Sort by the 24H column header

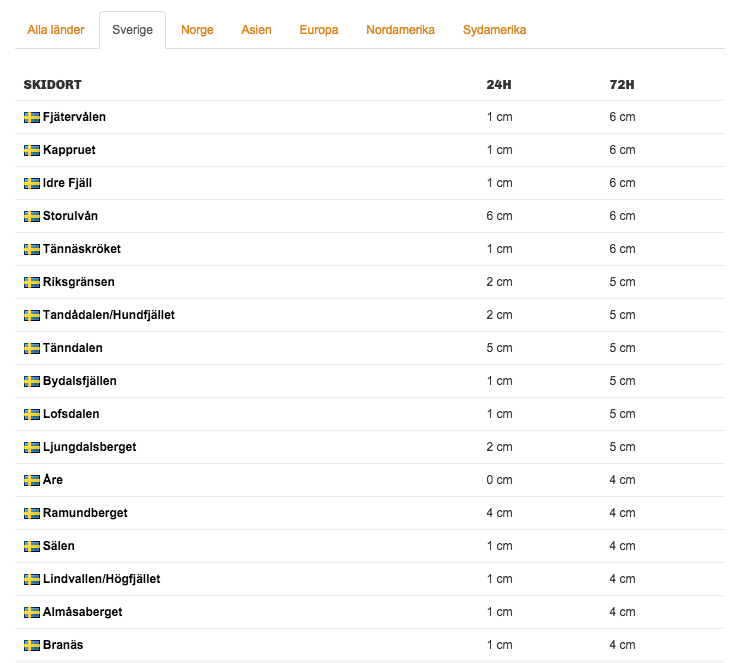[x=499, y=85]
